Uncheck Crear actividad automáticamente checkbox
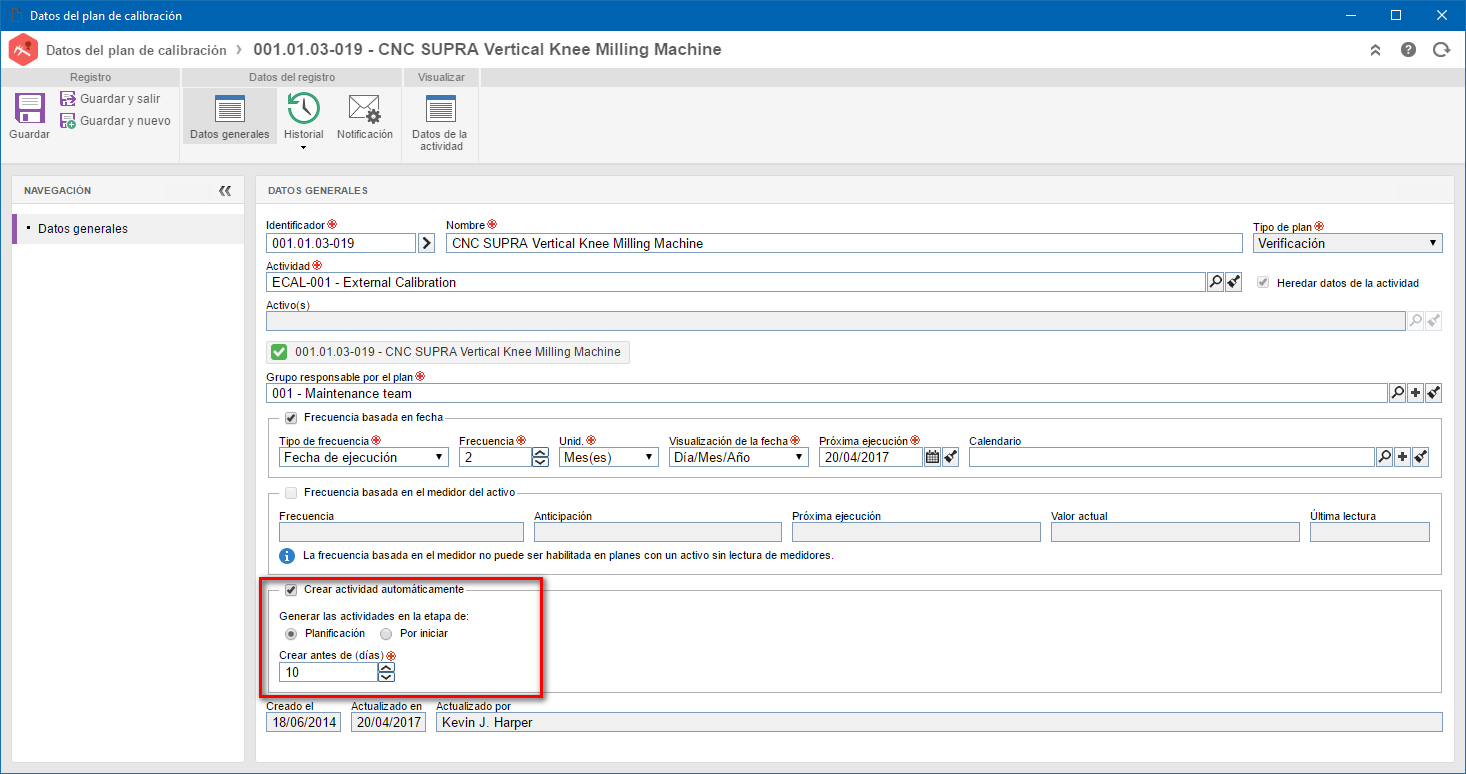This screenshot has width=1466, height=774. (x=291, y=590)
